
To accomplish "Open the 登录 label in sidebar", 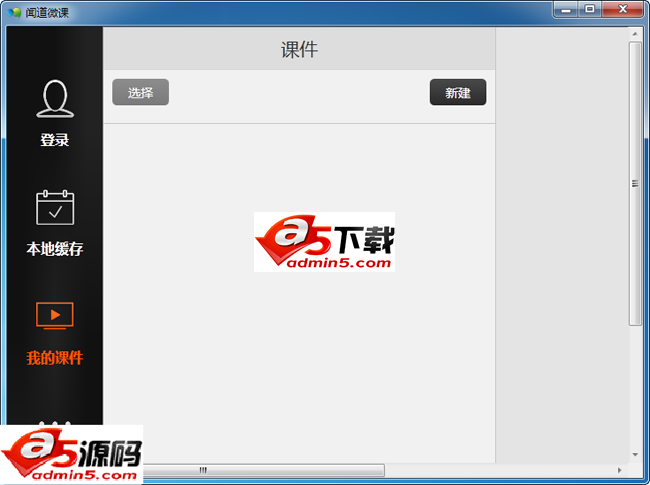I will click(x=55, y=140).
